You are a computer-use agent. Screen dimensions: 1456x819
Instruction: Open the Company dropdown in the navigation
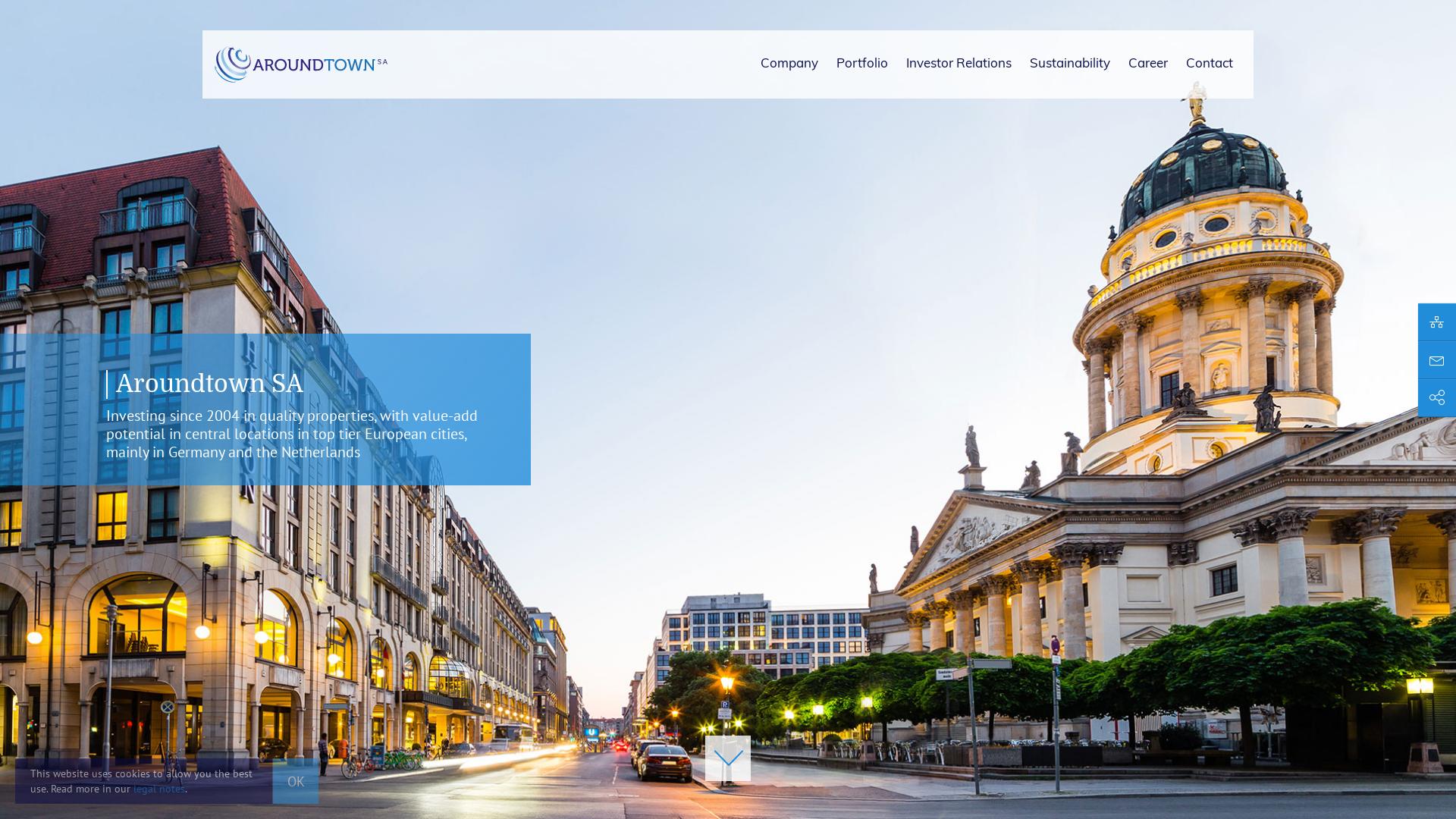pos(789,64)
